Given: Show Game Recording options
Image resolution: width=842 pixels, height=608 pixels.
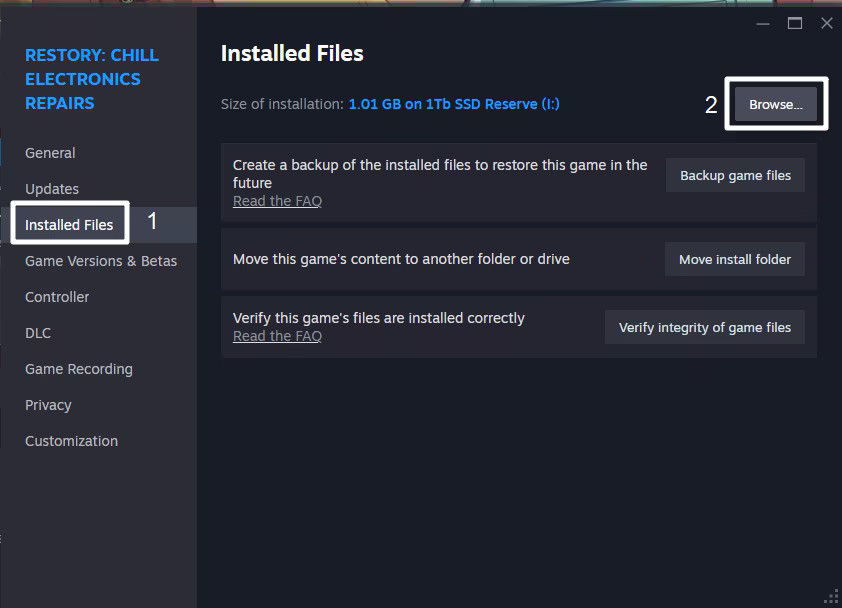Looking at the screenshot, I should point(79,369).
